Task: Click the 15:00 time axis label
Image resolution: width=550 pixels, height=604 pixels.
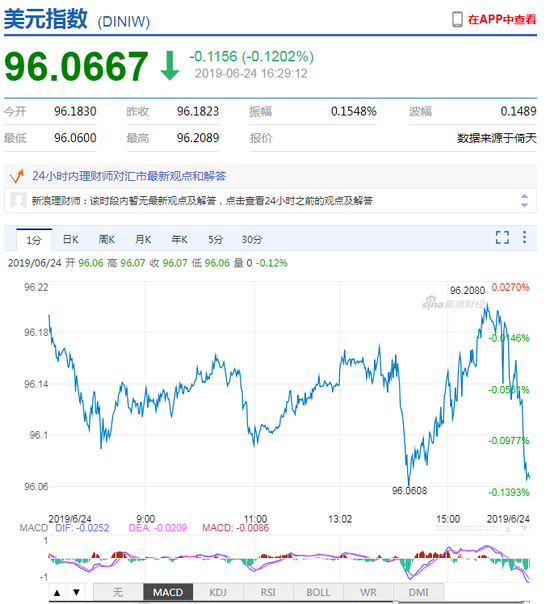Action: tap(448, 519)
